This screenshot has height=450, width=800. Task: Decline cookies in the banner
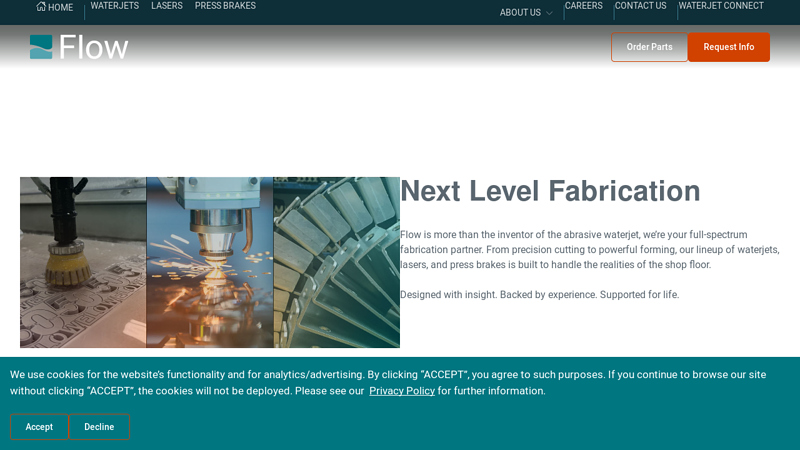pyautogui.click(x=99, y=427)
